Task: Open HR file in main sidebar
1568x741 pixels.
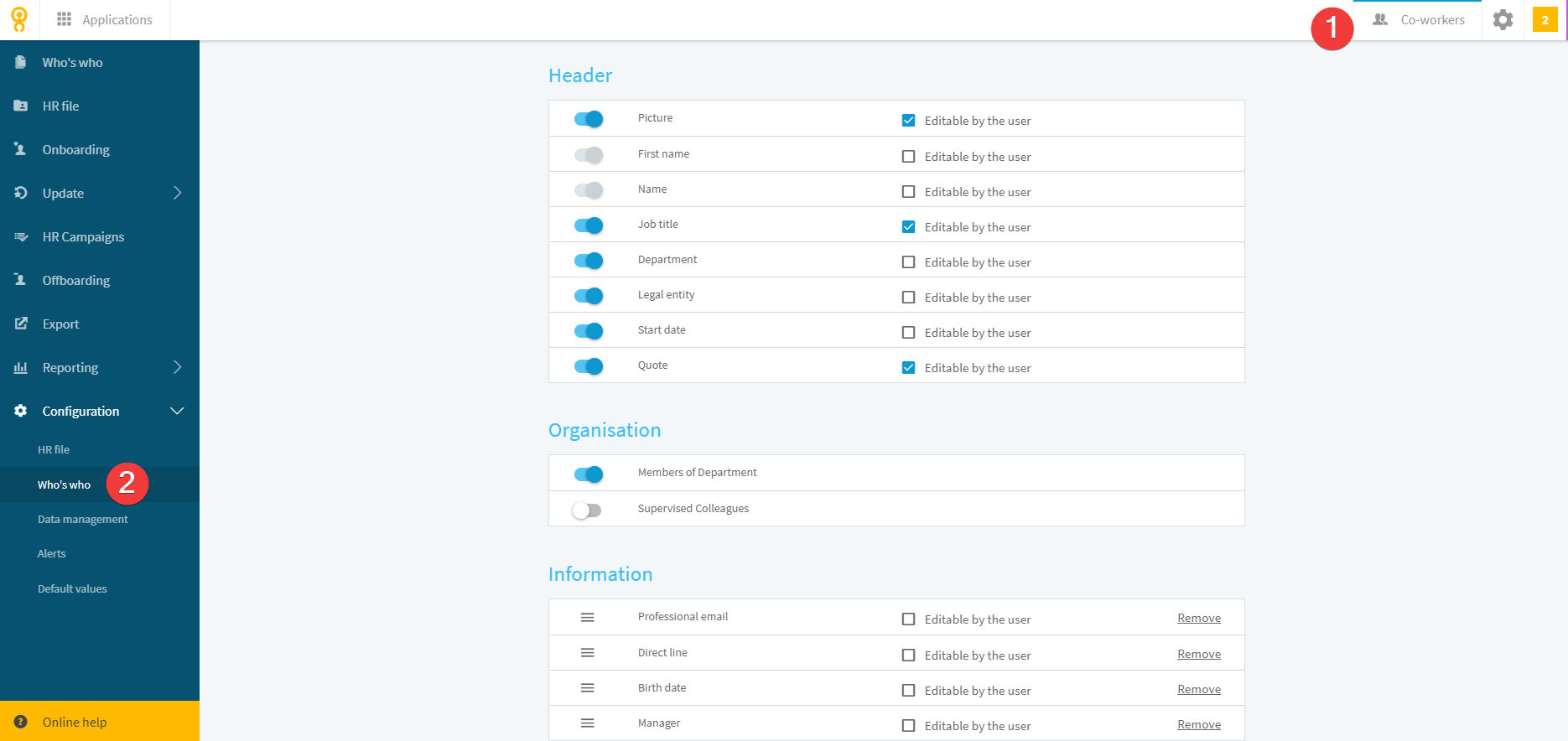Action: (x=100, y=106)
